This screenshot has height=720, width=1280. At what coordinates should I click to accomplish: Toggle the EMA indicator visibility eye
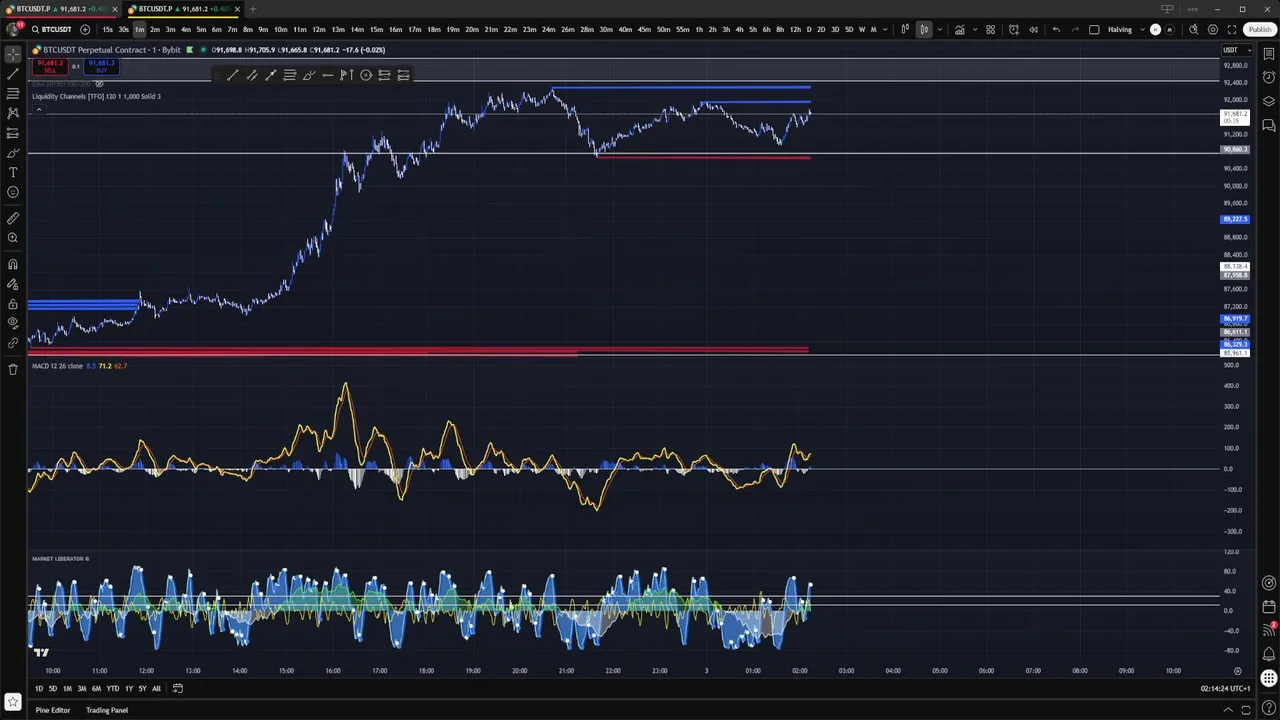99,84
